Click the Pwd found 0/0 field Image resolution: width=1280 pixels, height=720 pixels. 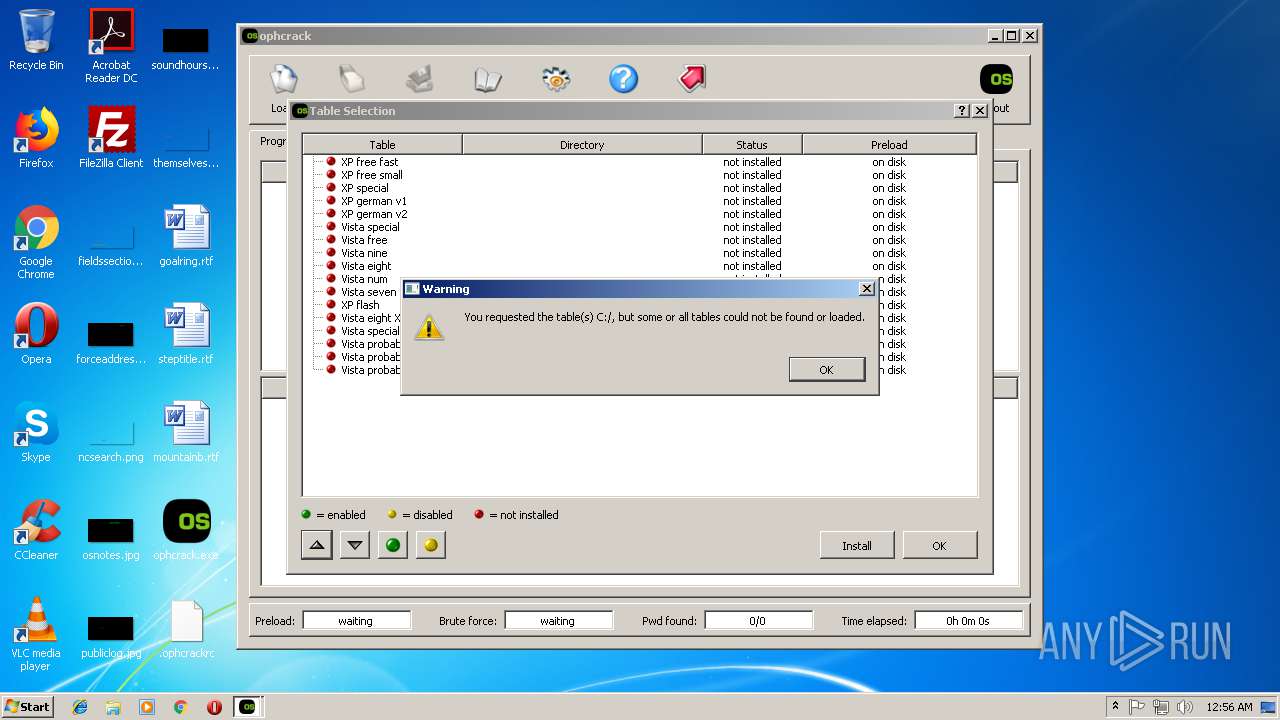point(757,621)
